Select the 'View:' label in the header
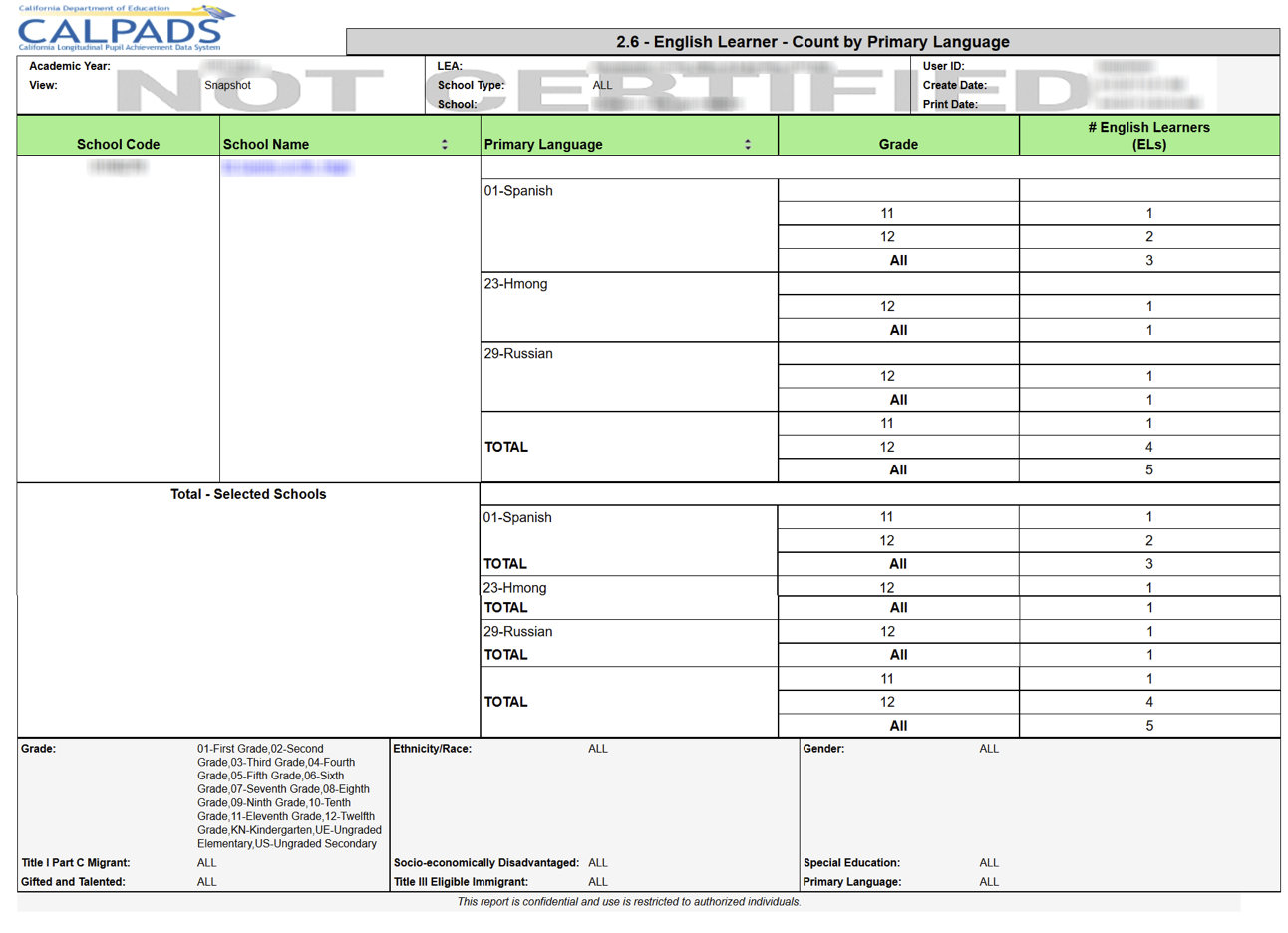Screen dimensions: 1288x933 coord(43,85)
